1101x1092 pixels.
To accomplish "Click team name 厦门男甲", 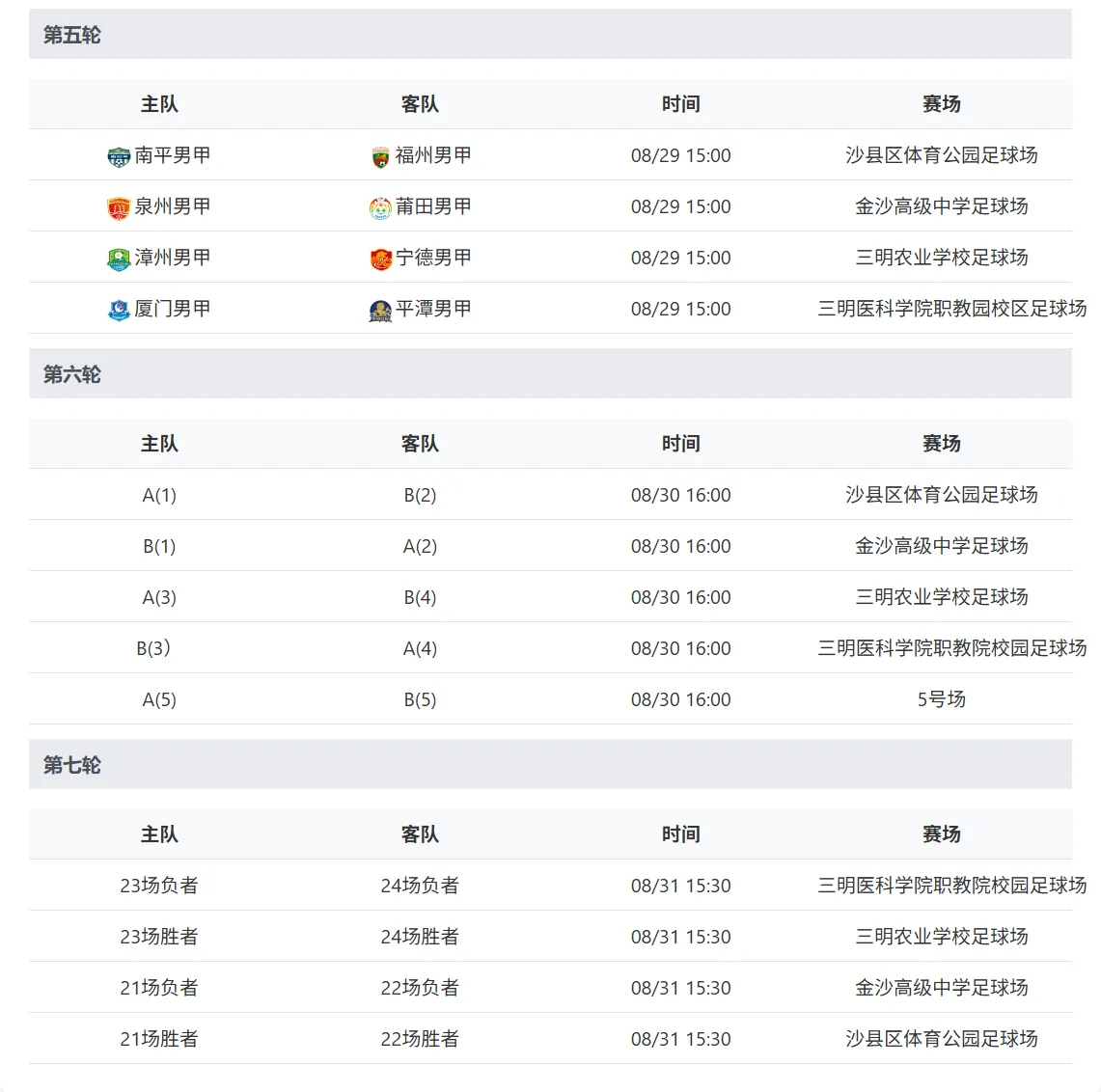I will pos(173,309).
